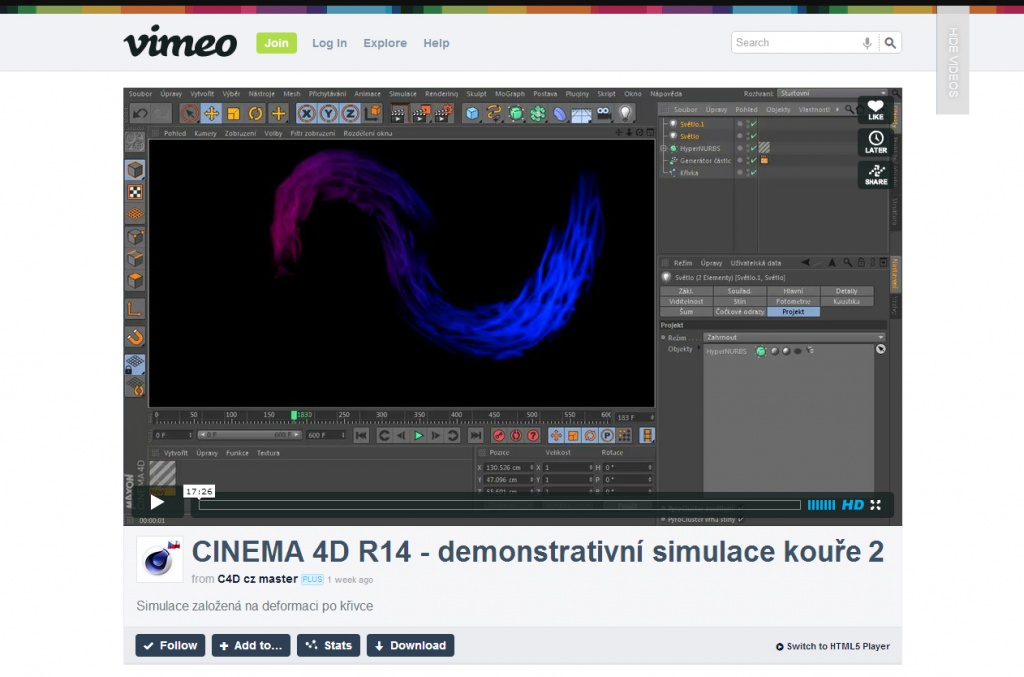Open the MoGraph menu
The image size is (1024, 677).
click(509, 94)
